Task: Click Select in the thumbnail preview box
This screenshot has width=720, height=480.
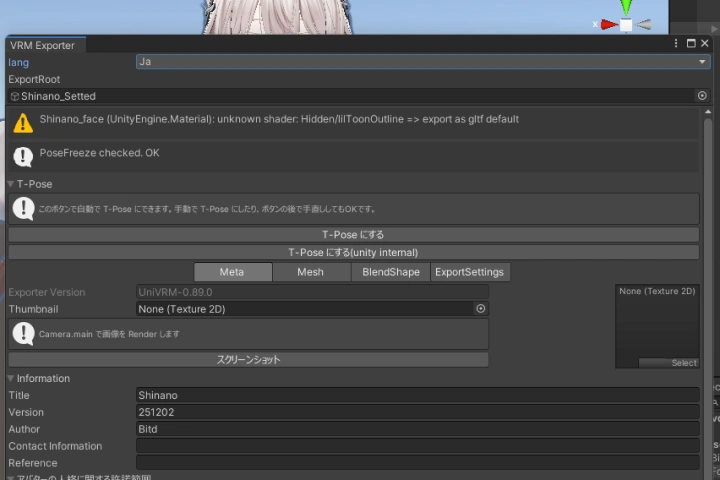Action: coord(669,363)
